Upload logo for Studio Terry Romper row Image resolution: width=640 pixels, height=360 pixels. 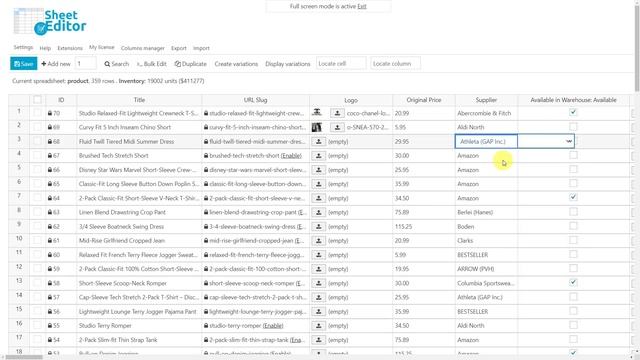pyautogui.click(x=318, y=325)
